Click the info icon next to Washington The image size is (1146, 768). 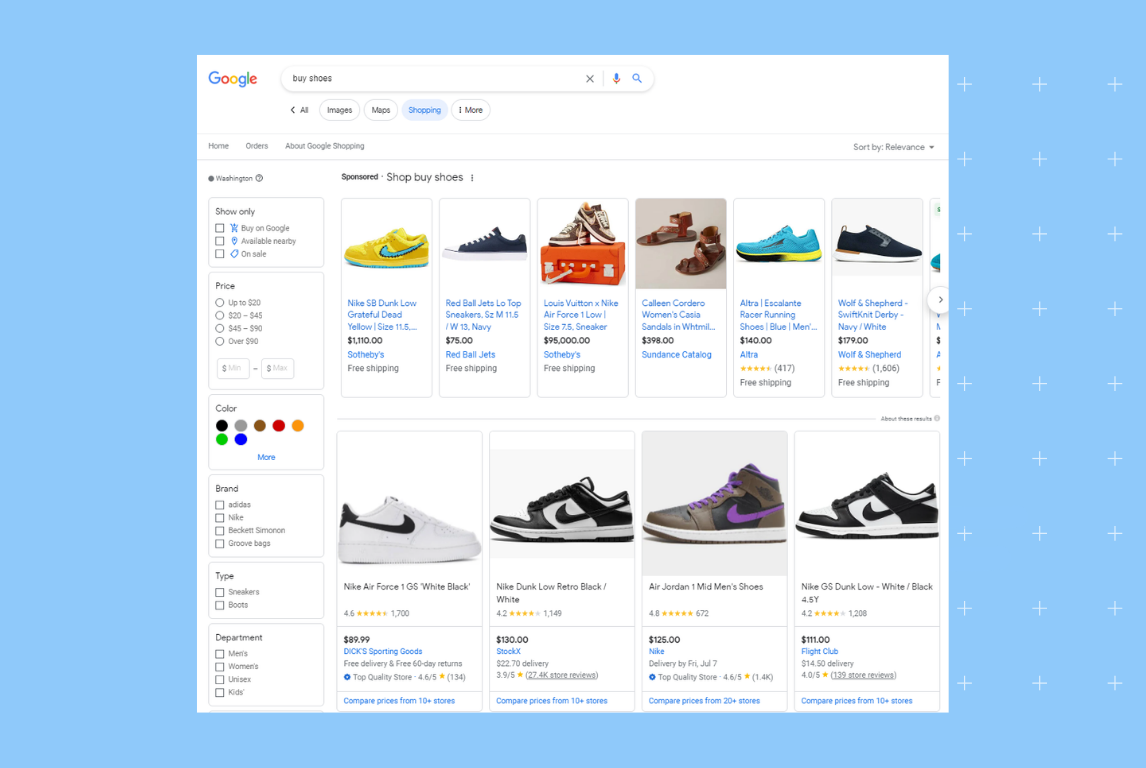(258, 178)
